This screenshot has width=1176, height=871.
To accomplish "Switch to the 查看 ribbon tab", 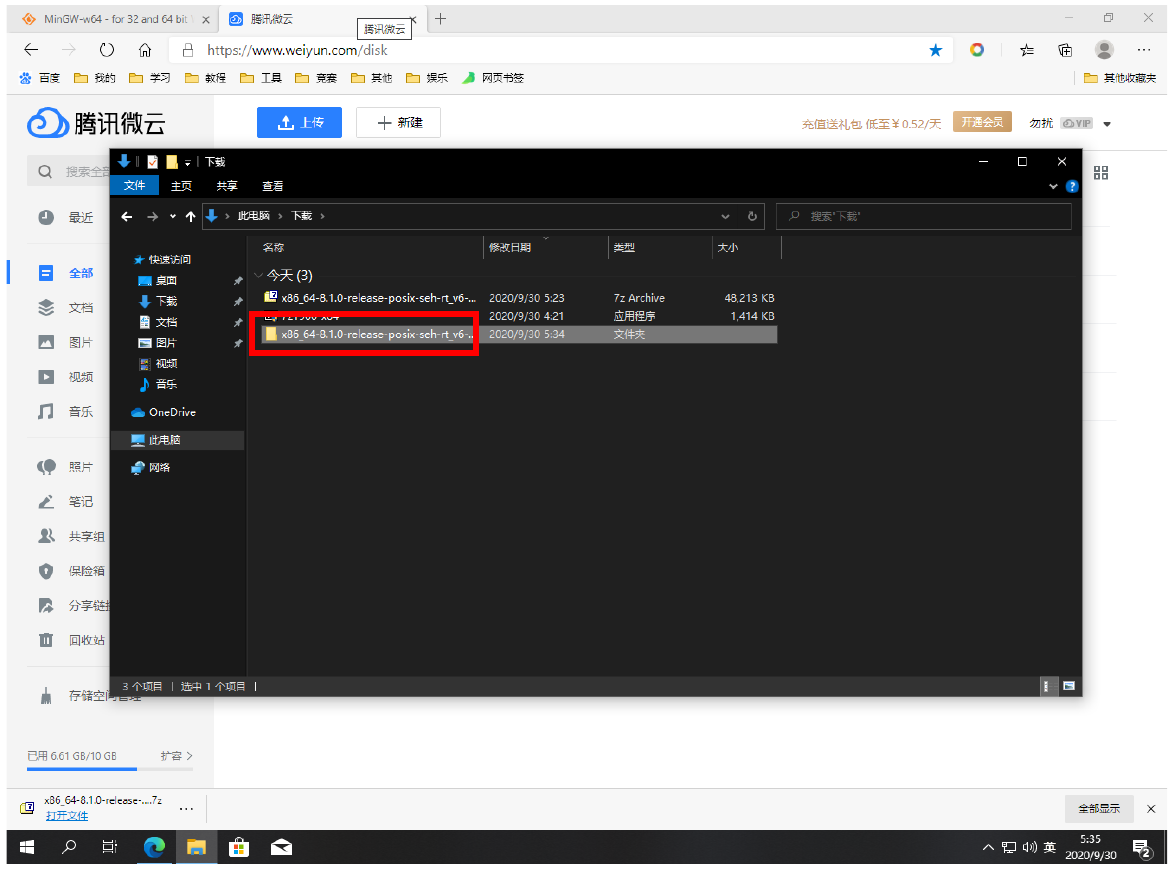I will click(x=272, y=186).
